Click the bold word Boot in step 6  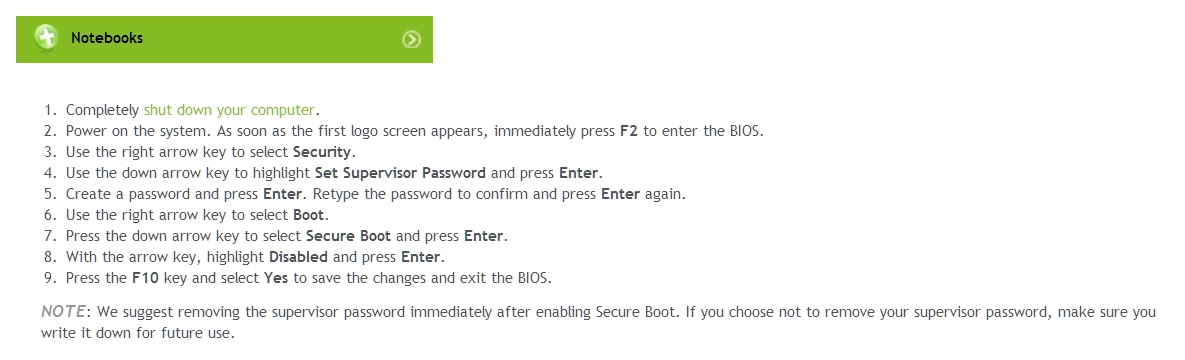308,214
